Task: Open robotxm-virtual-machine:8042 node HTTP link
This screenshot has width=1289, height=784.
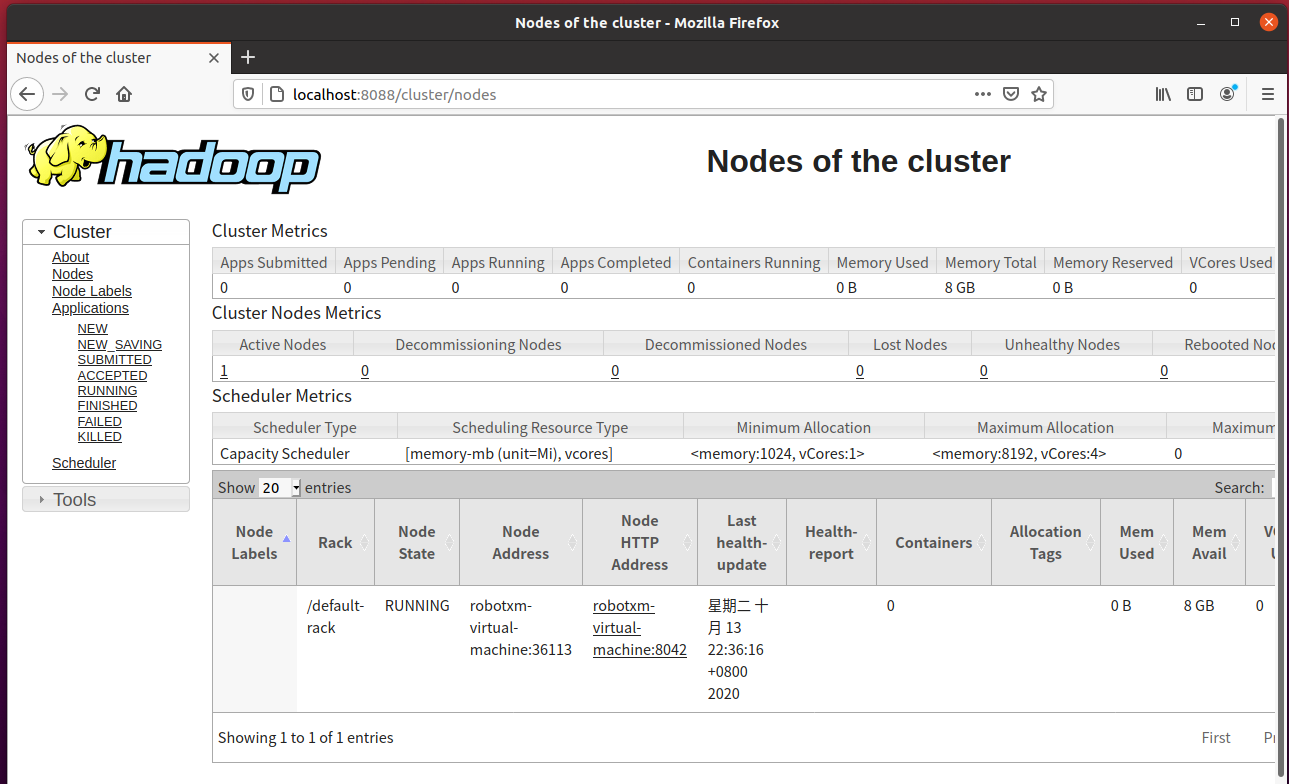Action: (x=639, y=628)
